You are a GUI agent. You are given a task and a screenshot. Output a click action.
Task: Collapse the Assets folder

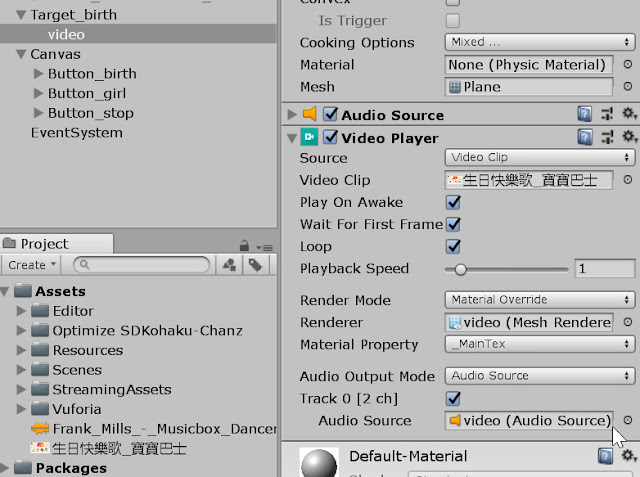coord(4,291)
